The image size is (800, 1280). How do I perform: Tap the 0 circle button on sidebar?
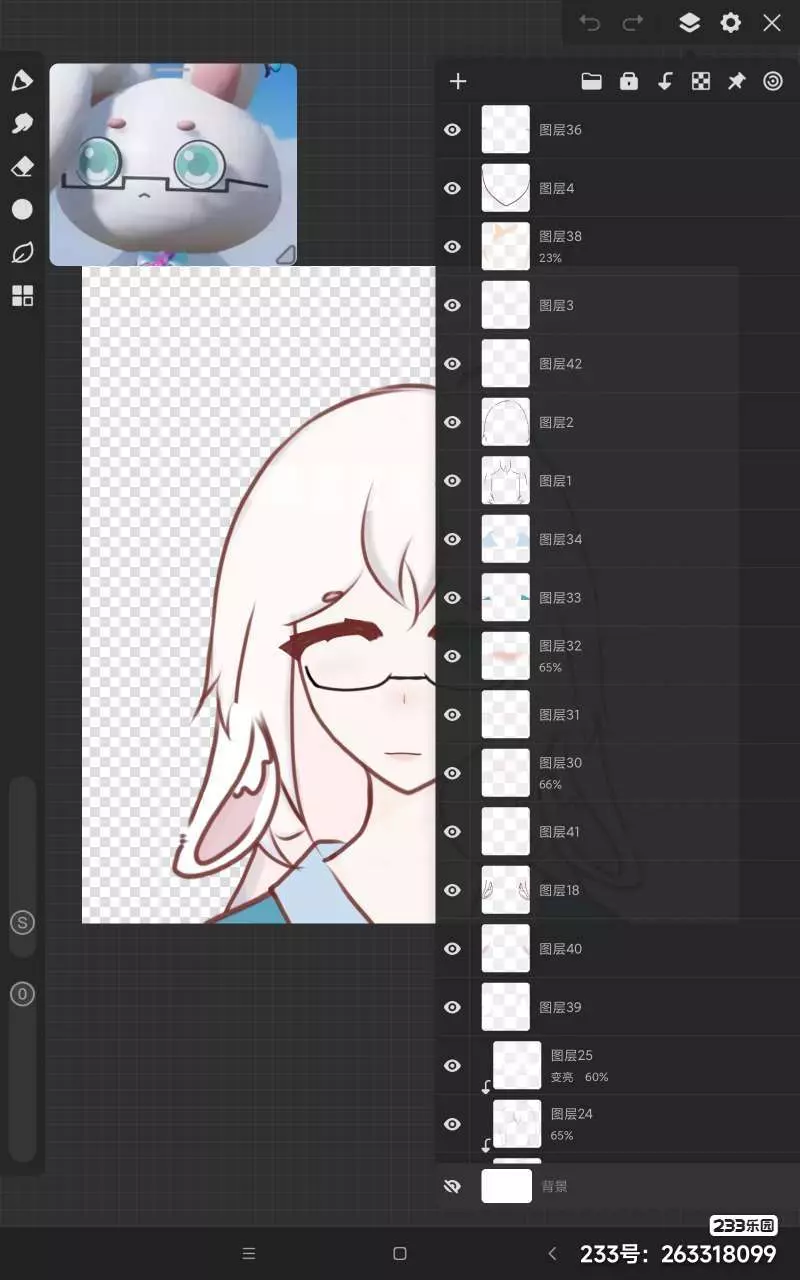22,994
